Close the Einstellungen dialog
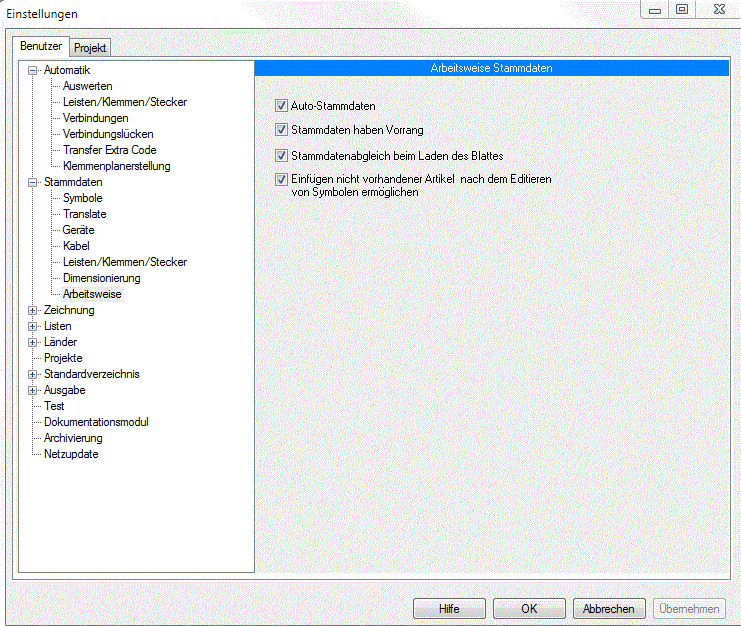Viewport: 741px width, 626px height. (719, 9)
